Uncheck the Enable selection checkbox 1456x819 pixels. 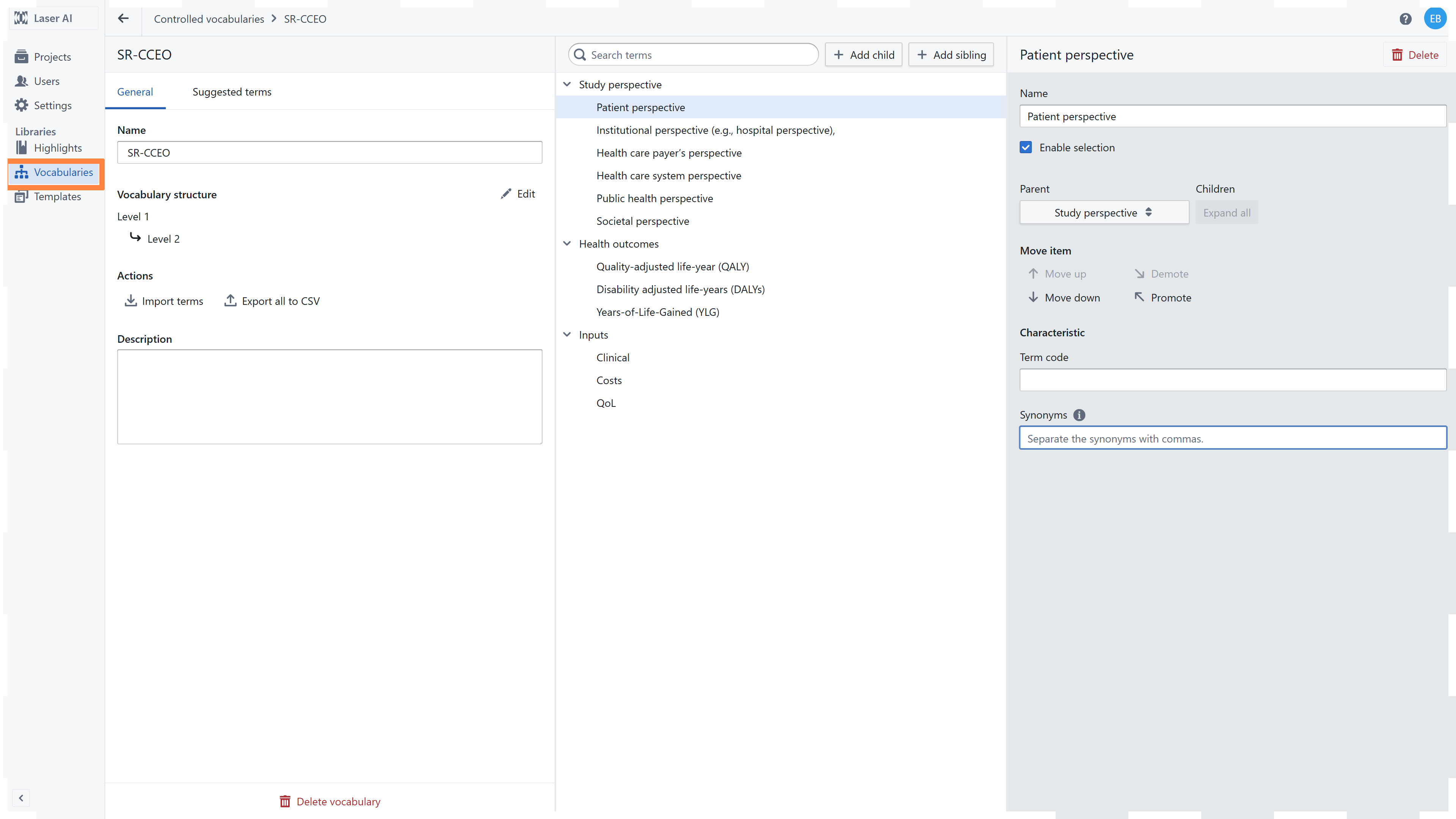[x=1026, y=147]
